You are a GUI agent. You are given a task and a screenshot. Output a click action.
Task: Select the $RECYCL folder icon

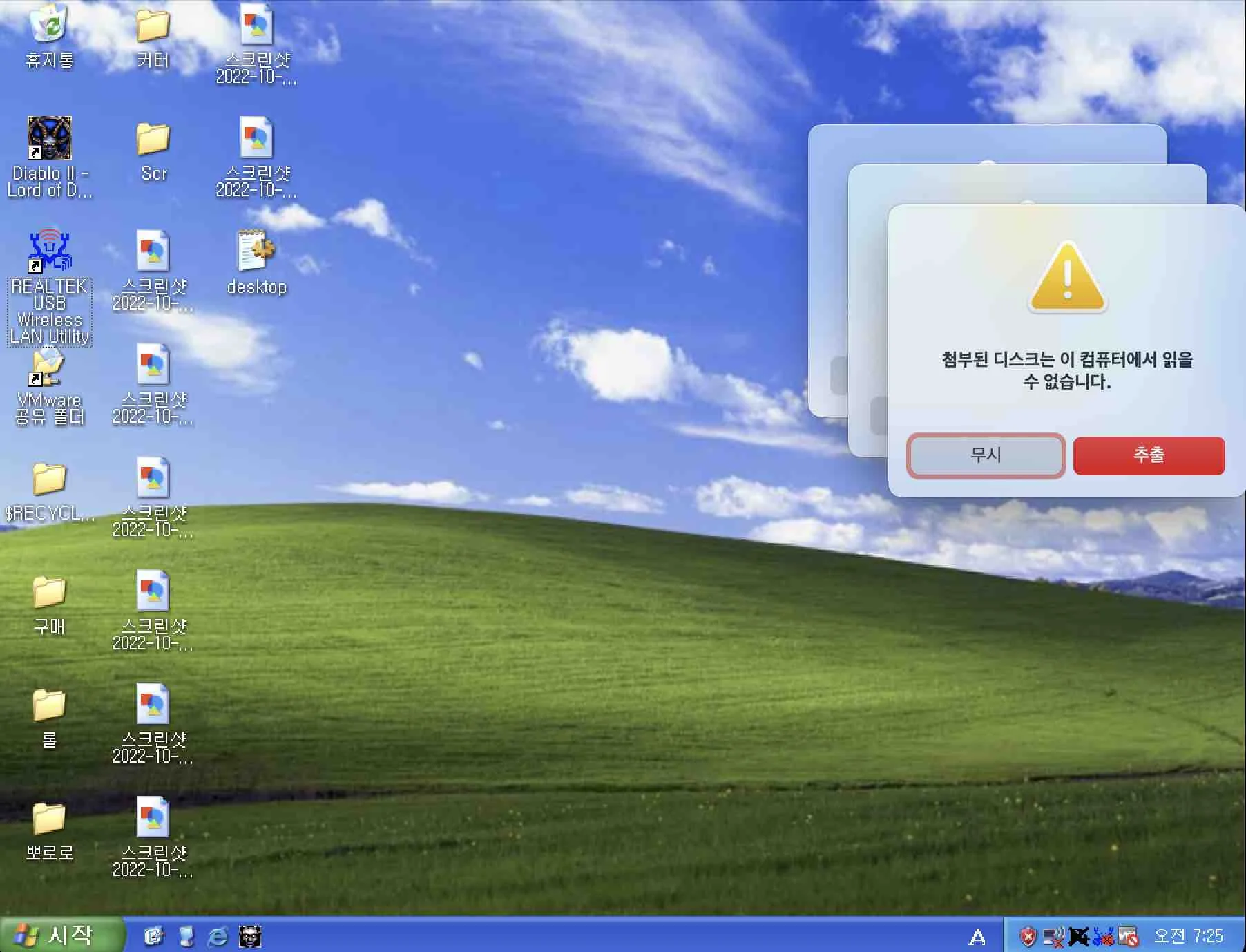point(49,492)
